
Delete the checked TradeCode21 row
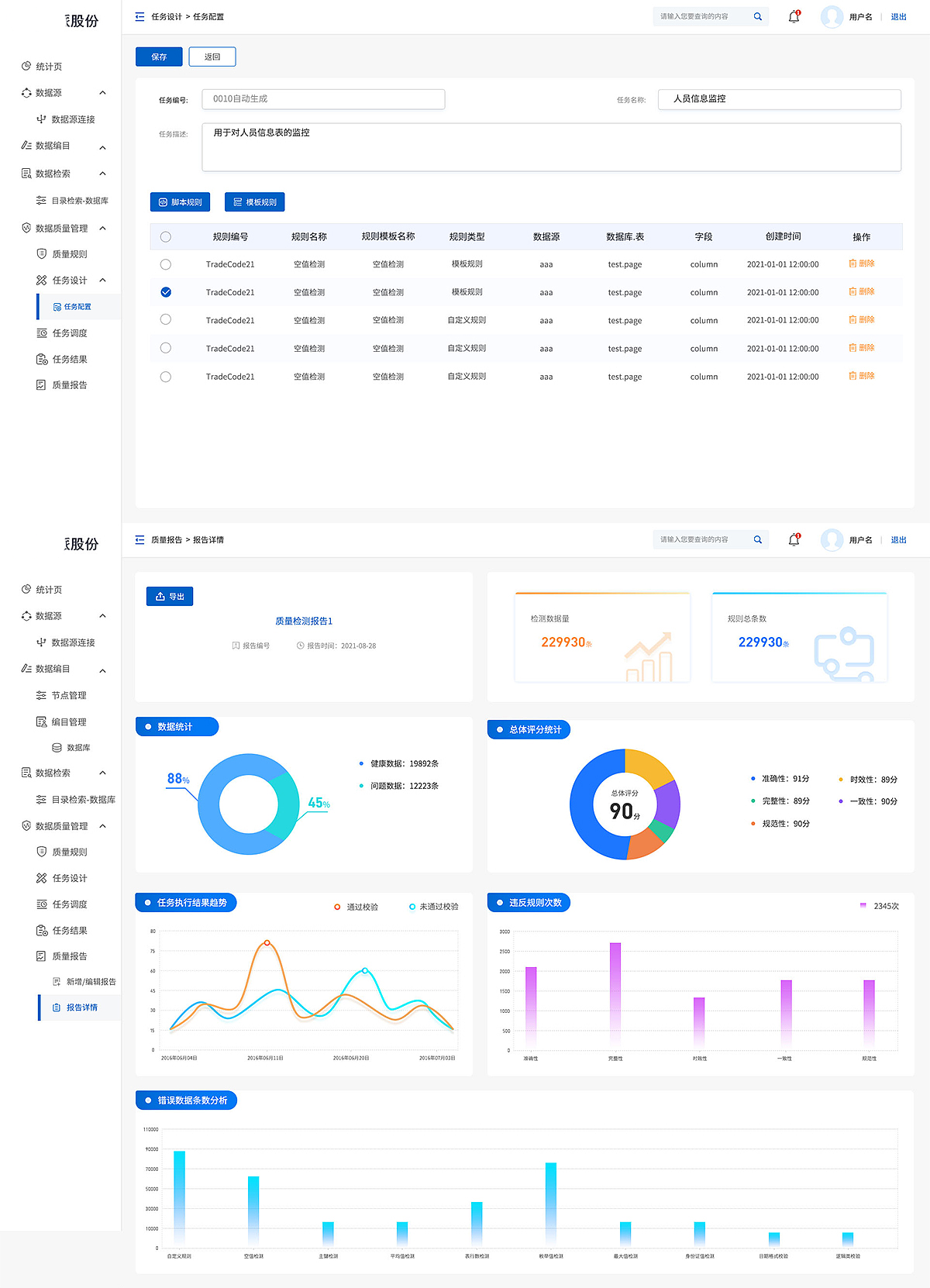(862, 292)
